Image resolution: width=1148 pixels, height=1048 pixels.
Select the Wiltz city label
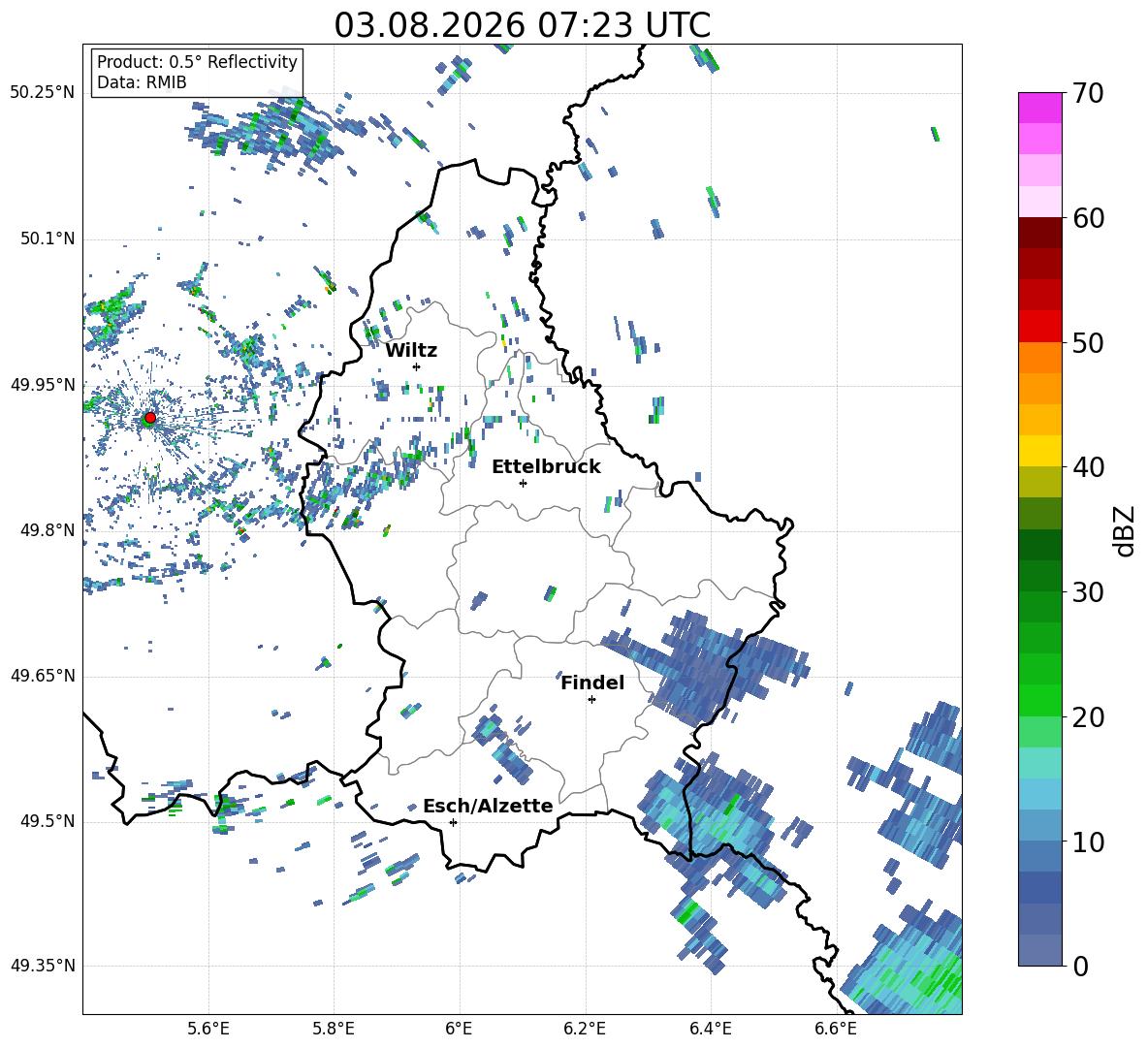click(411, 350)
